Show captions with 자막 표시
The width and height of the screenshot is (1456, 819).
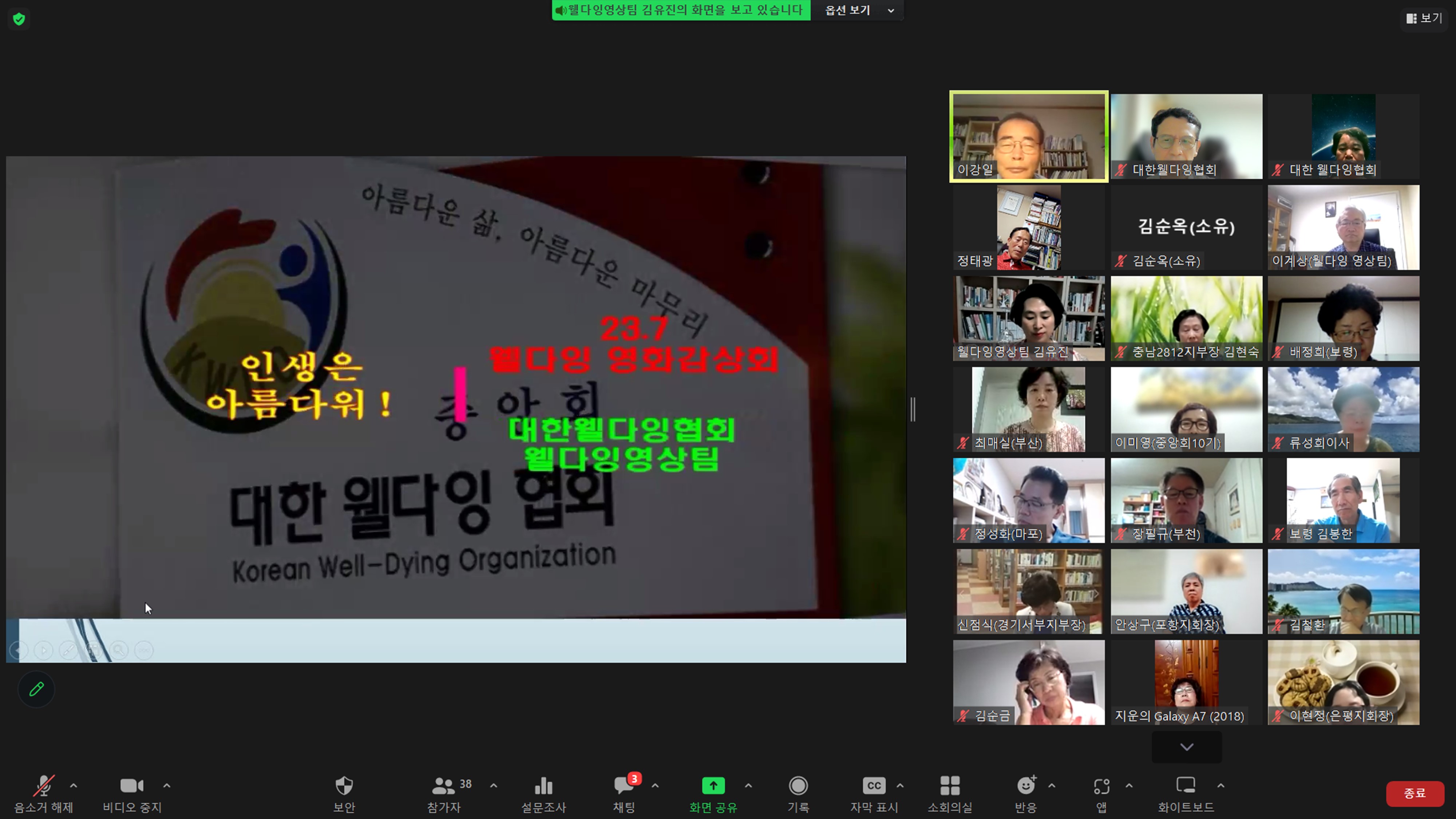click(x=874, y=794)
